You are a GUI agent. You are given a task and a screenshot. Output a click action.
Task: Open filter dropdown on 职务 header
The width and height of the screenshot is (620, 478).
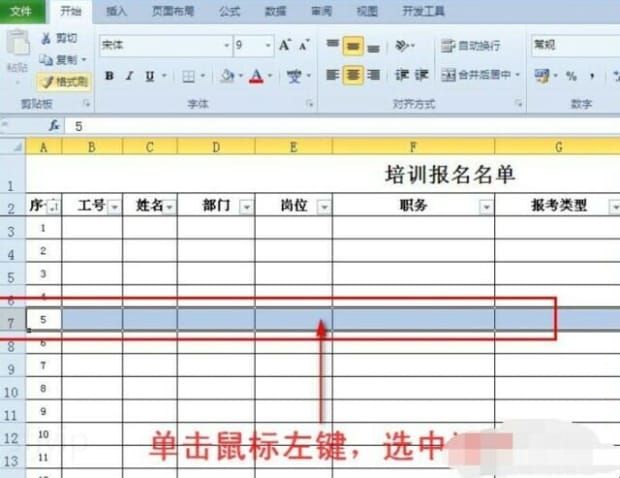click(486, 207)
